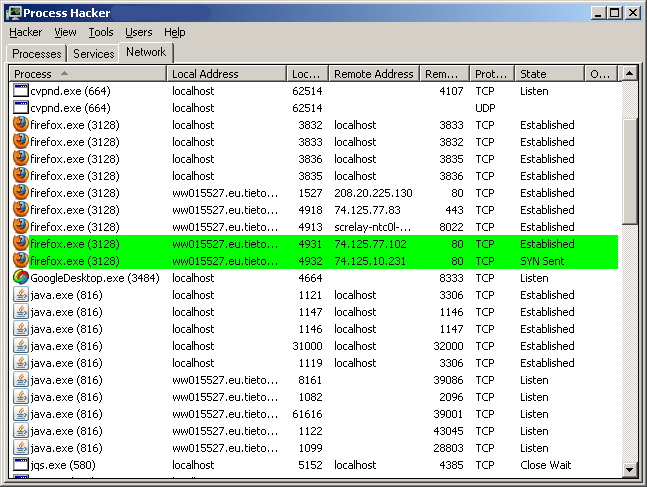Click the window icon for cvpnd.exe UDP row
The height and width of the screenshot is (487, 647).
click(x=21, y=107)
